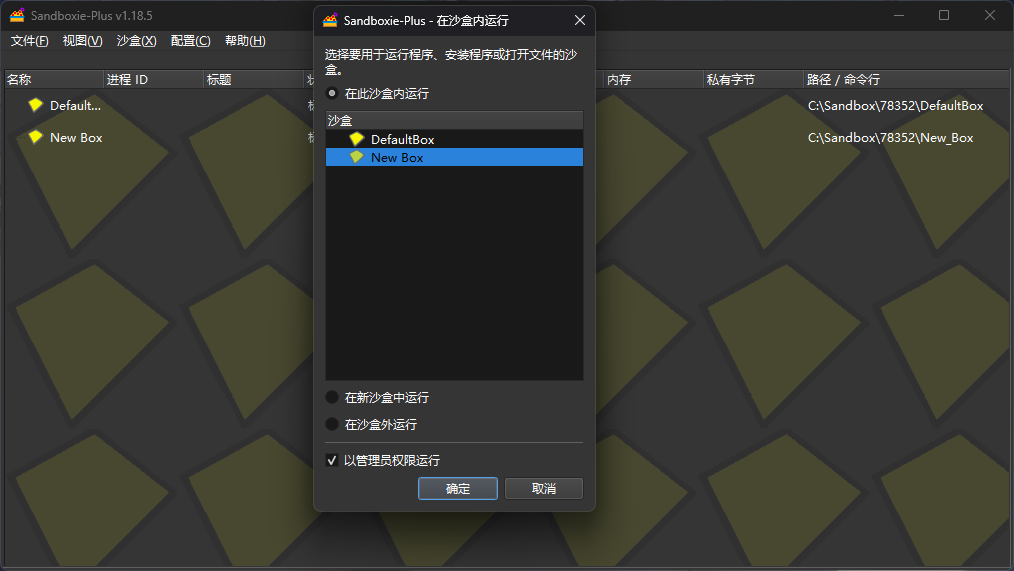
Task: Click the 沙盒 list column header
Action: coord(455,120)
